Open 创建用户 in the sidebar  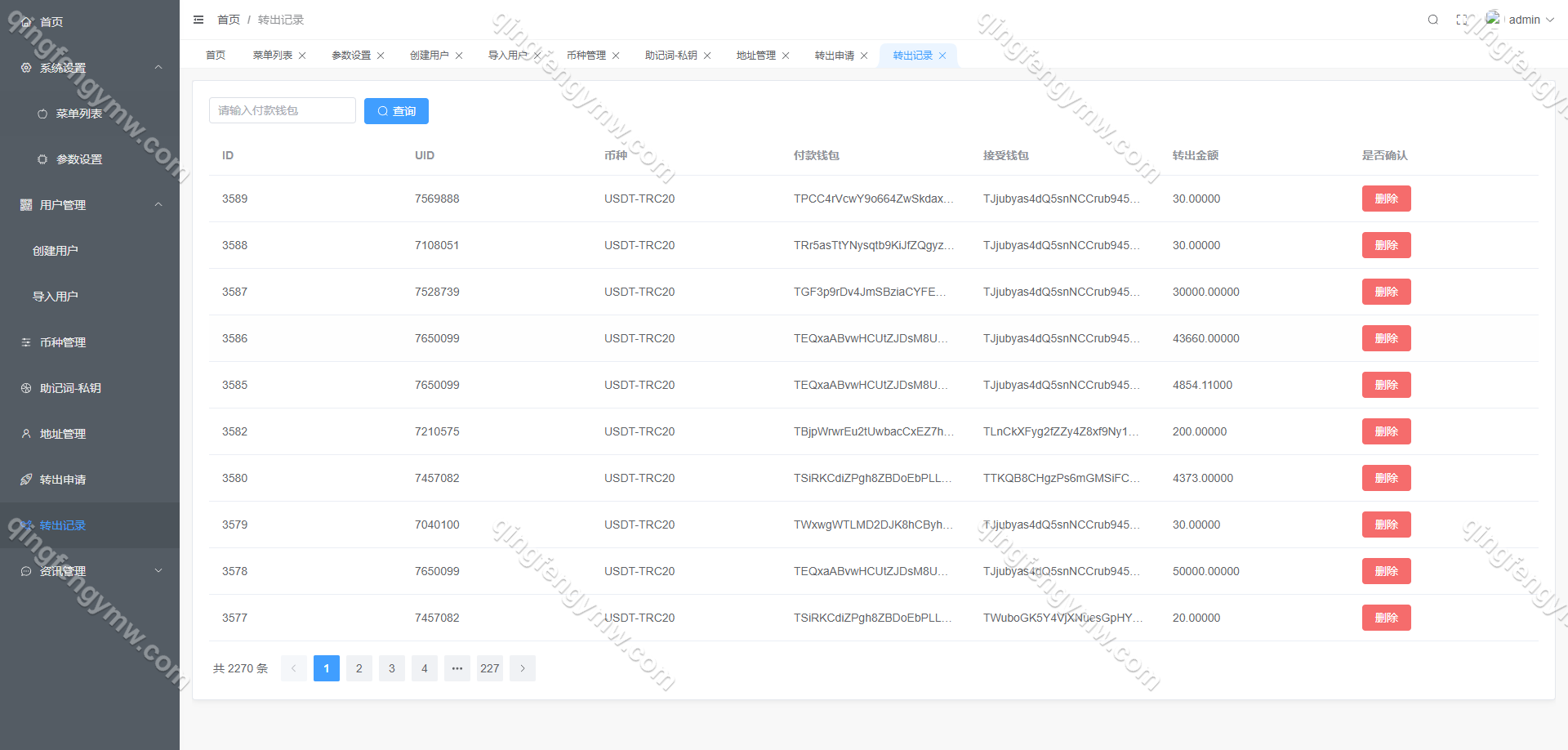(x=90, y=251)
